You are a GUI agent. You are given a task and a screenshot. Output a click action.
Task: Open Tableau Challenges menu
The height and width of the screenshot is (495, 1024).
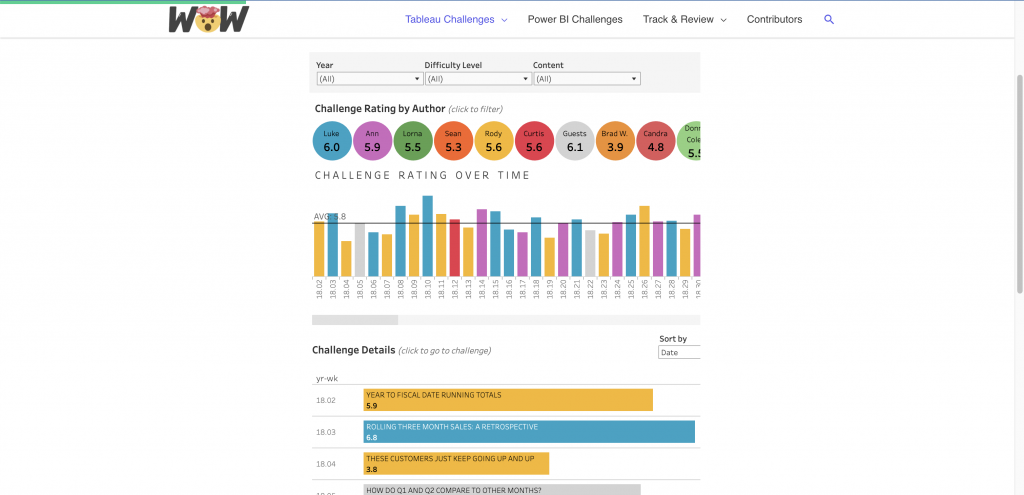(456, 19)
